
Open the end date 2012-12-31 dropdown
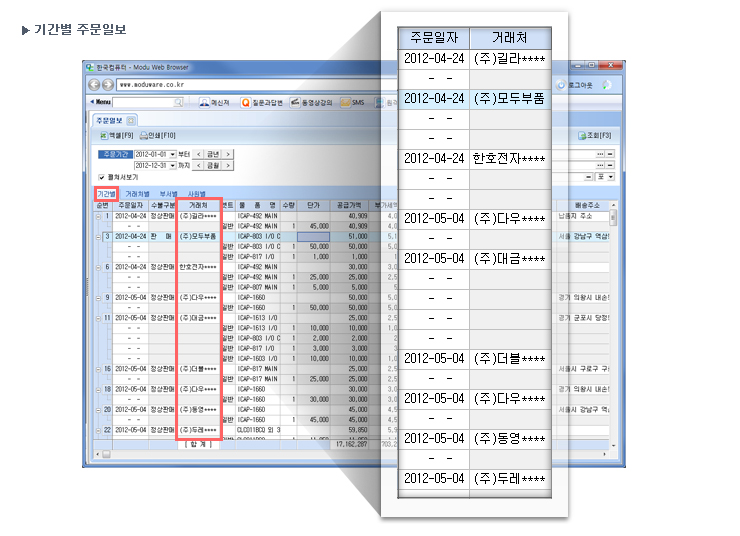pyautogui.click(x=173, y=164)
